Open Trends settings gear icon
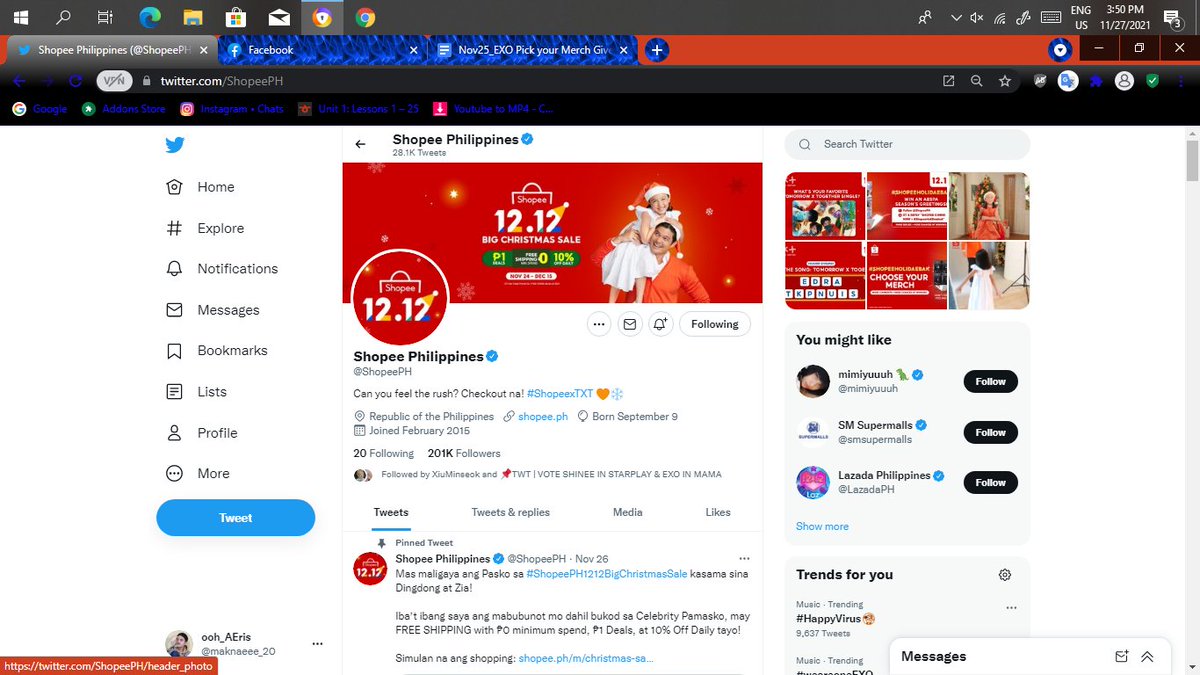Image resolution: width=1200 pixels, height=675 pixels. 1005,575
